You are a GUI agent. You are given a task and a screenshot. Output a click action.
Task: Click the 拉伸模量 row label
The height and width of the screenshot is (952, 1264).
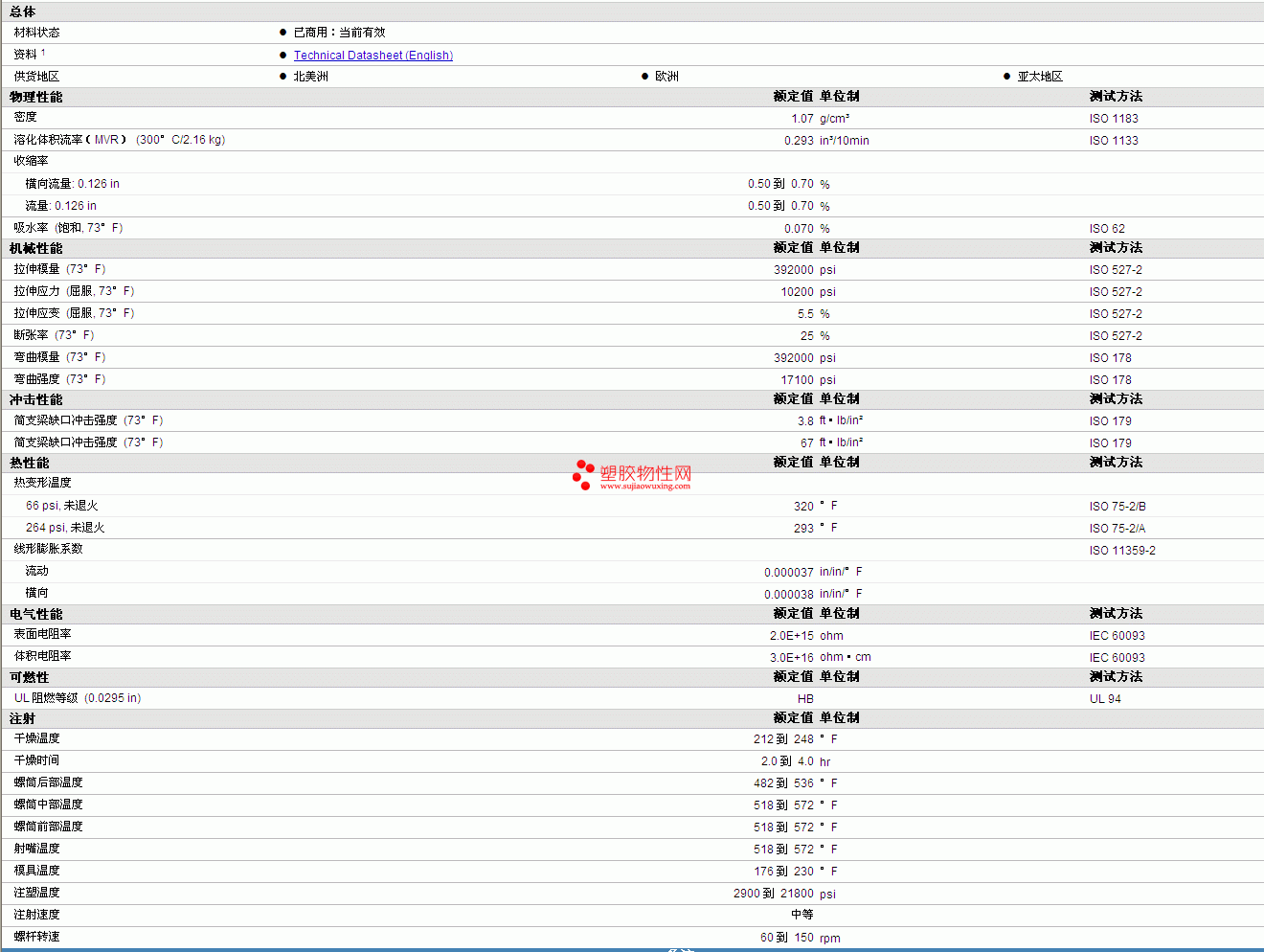pos(59,269)
